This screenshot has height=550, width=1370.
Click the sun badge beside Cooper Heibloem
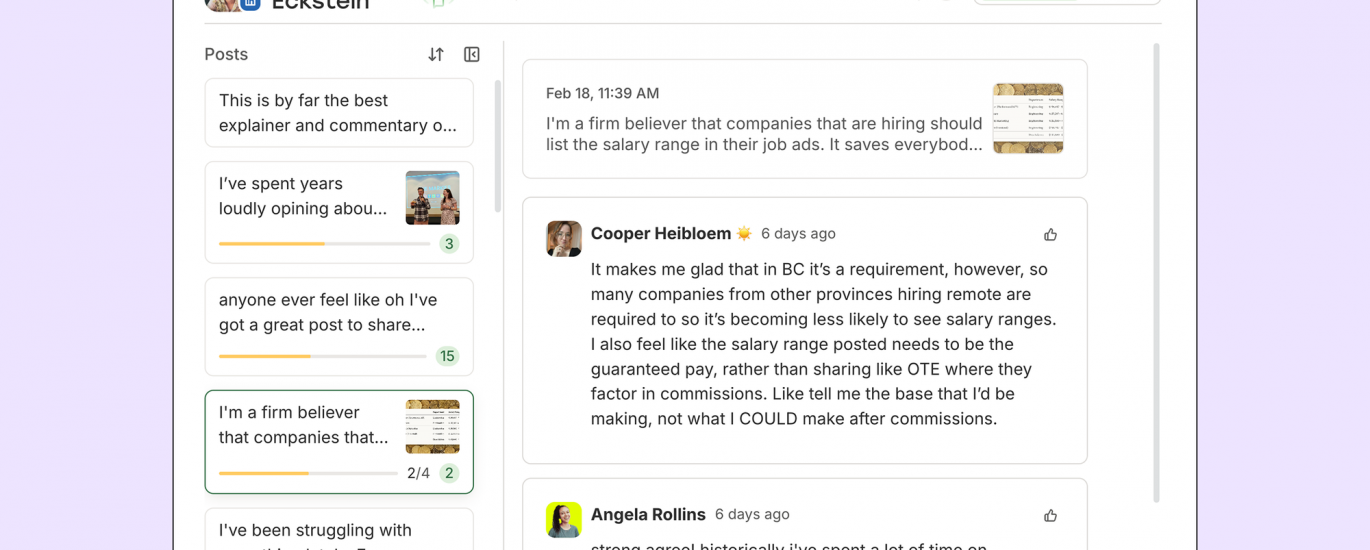pyautogui.click(x=744, y=234)
